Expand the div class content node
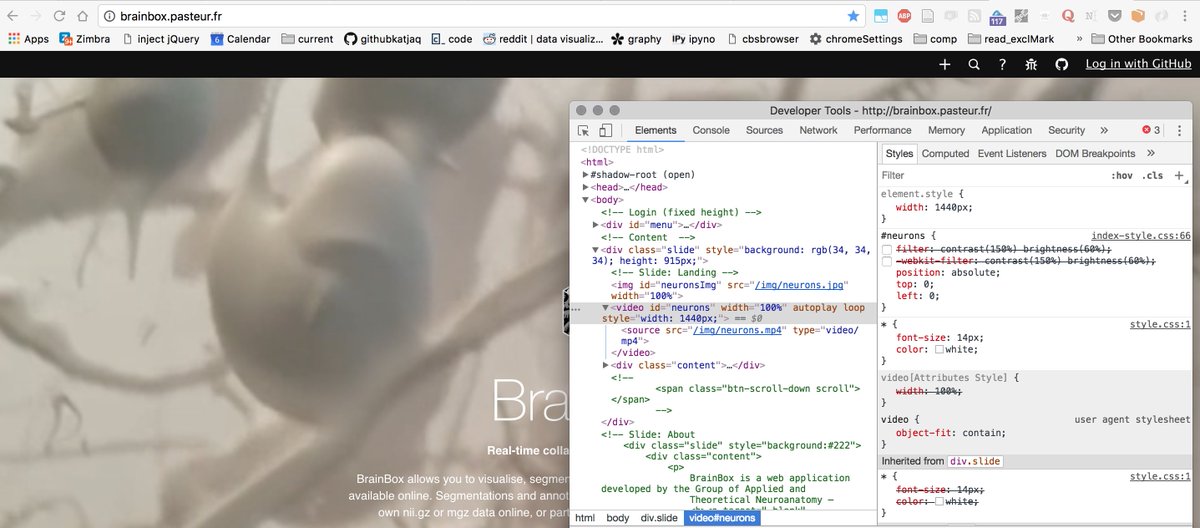The width and height of the screenshot is (1200, 528). point(606,365)
